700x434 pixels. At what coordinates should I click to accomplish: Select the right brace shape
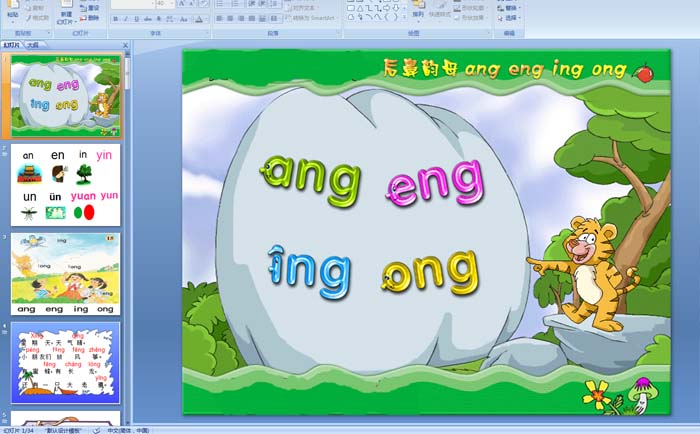tap(396, 17)
